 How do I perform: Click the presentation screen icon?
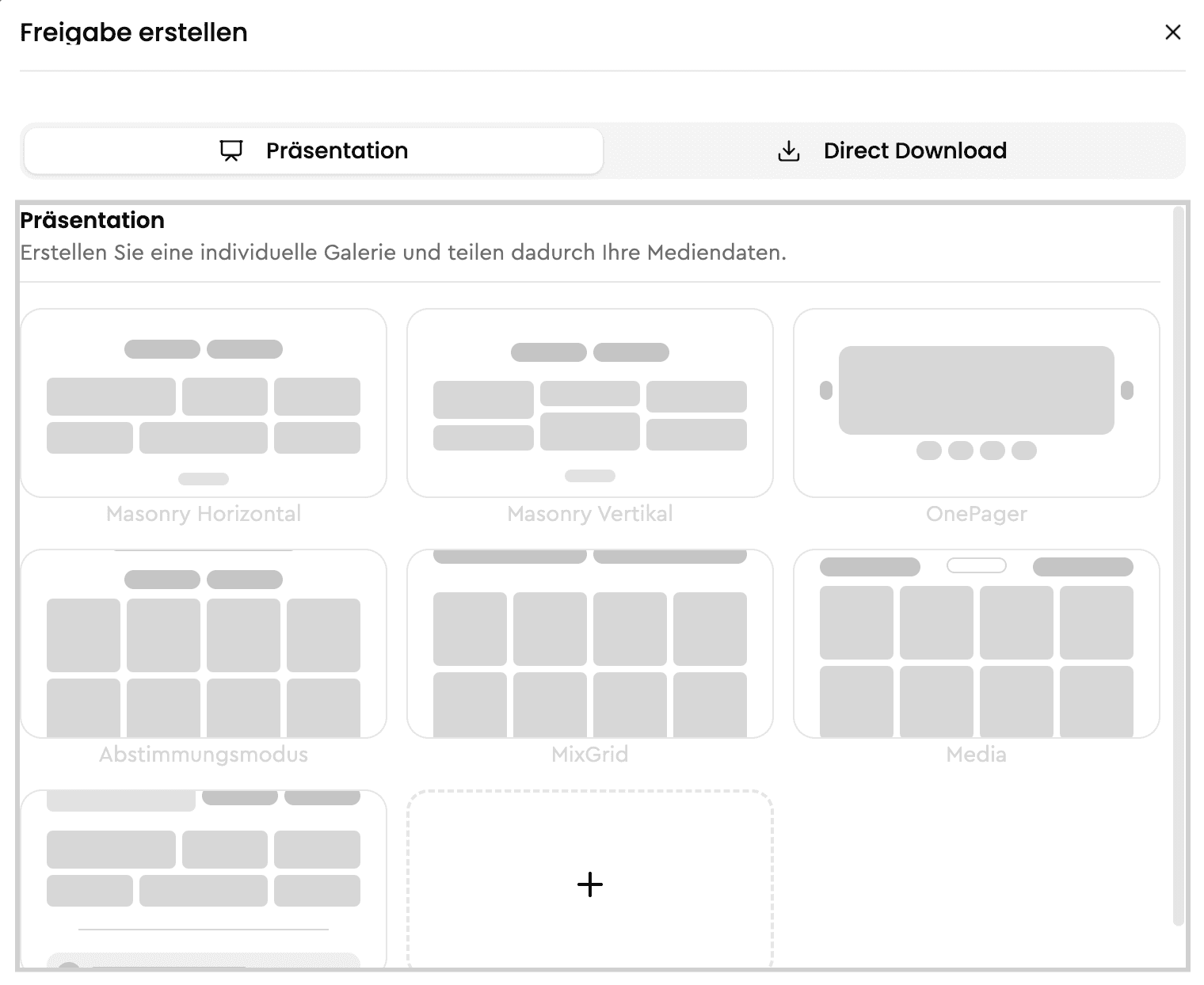coord(231,150)
